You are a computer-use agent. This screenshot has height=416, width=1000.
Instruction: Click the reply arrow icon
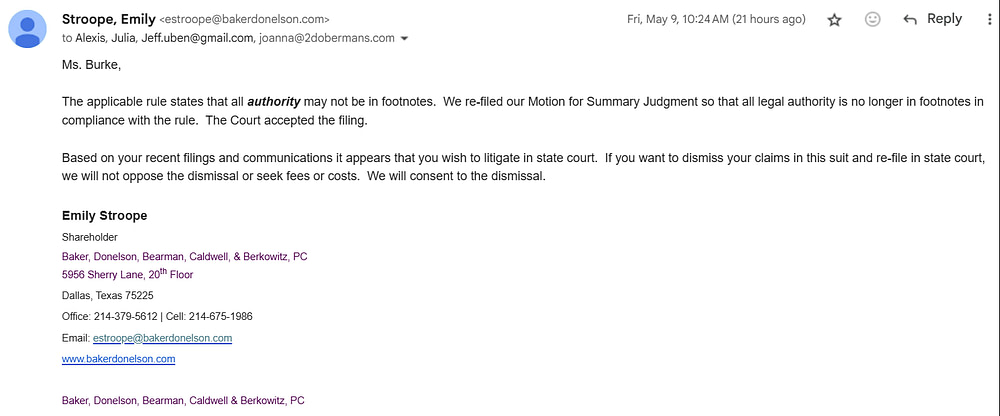click(x=910, y=20)
